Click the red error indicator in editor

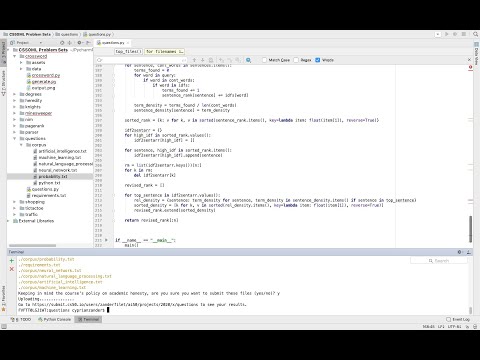point(470,67)
